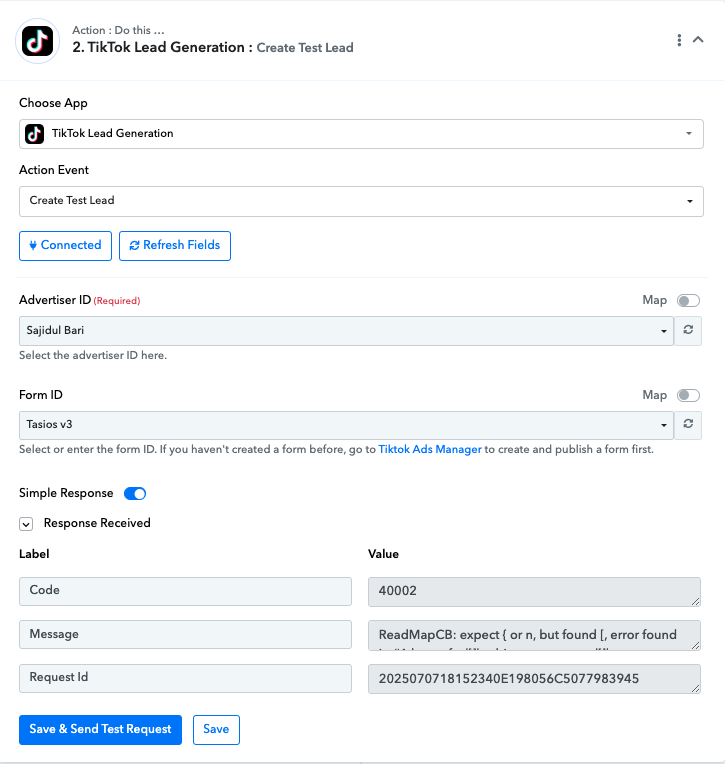Click Save & Send Test Request

[100, 729]
